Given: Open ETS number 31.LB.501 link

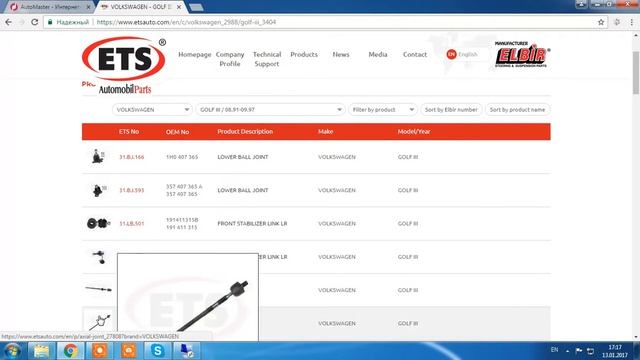Looking at the screenshot, I should pos(131,224).
